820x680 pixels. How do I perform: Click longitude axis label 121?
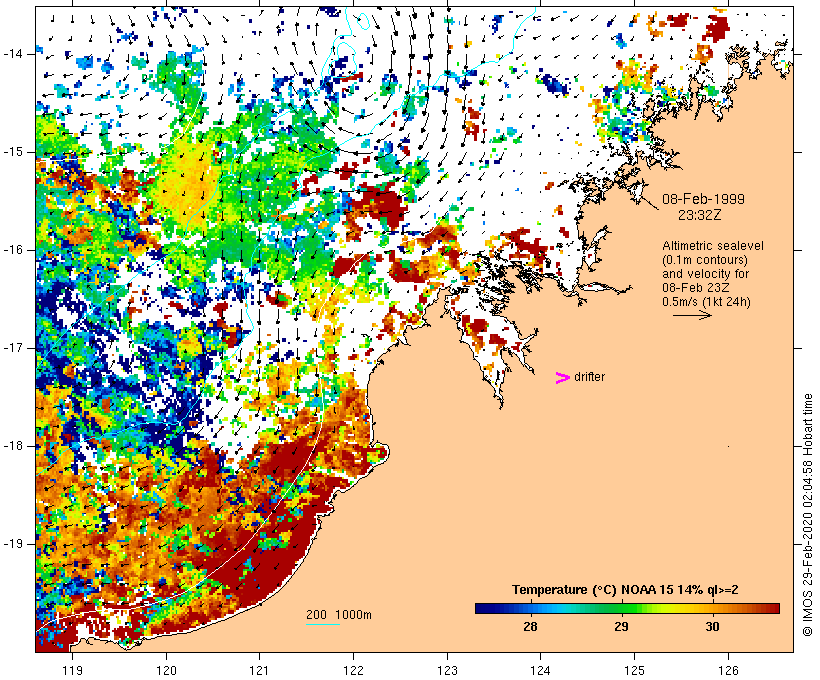click(x=260, y=670)
